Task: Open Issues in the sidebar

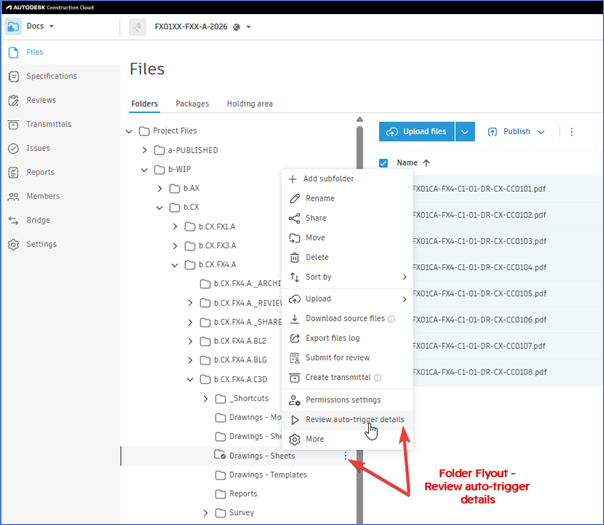Action: click(x=38, y=148)
